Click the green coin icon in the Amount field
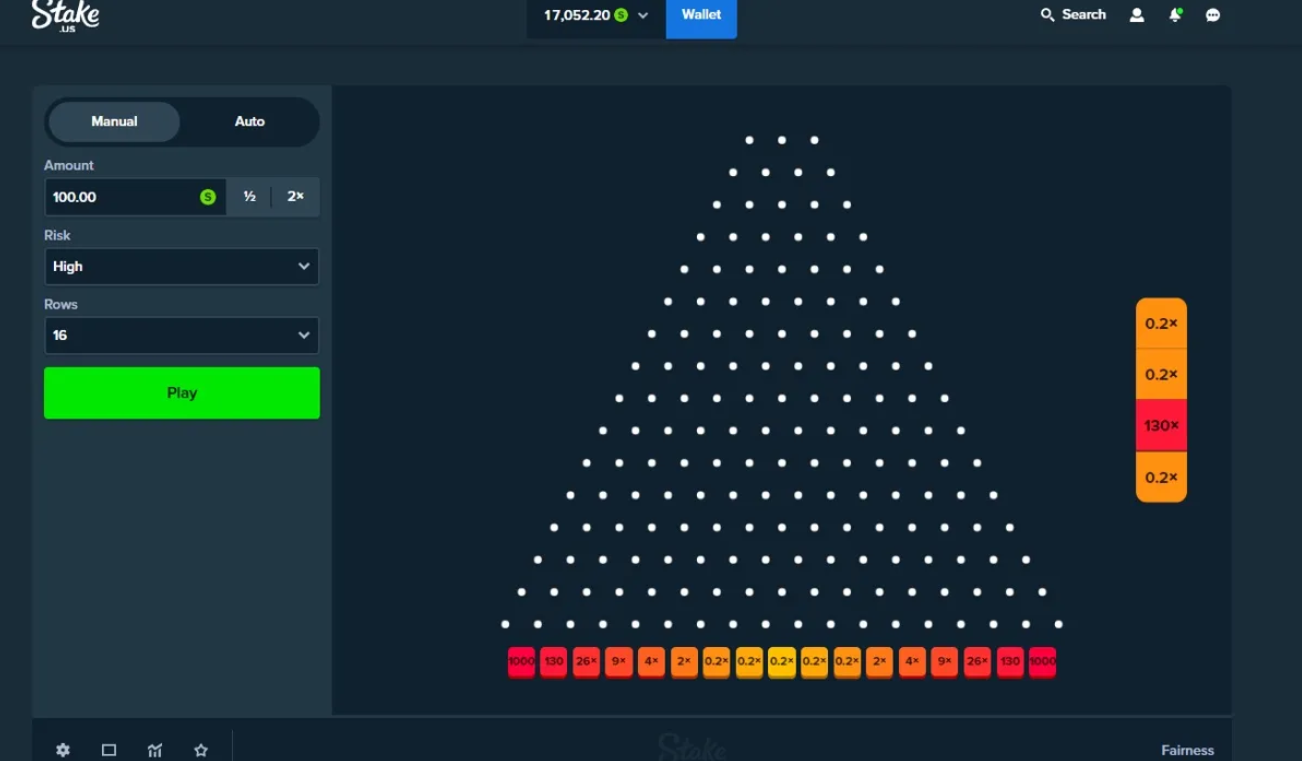The height and width of the screenshot is (761, 1302). (x=208, y=197)
